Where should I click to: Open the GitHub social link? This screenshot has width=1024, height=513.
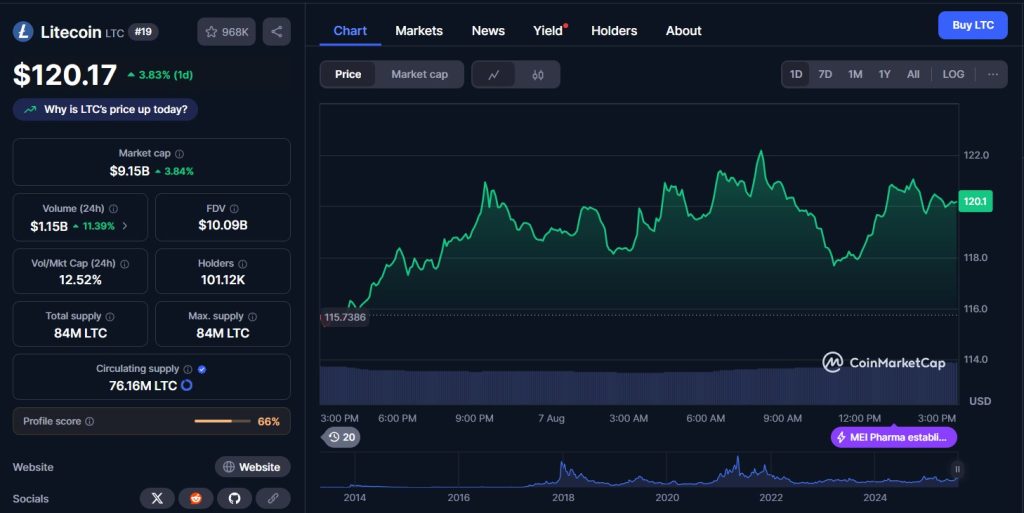234,497
